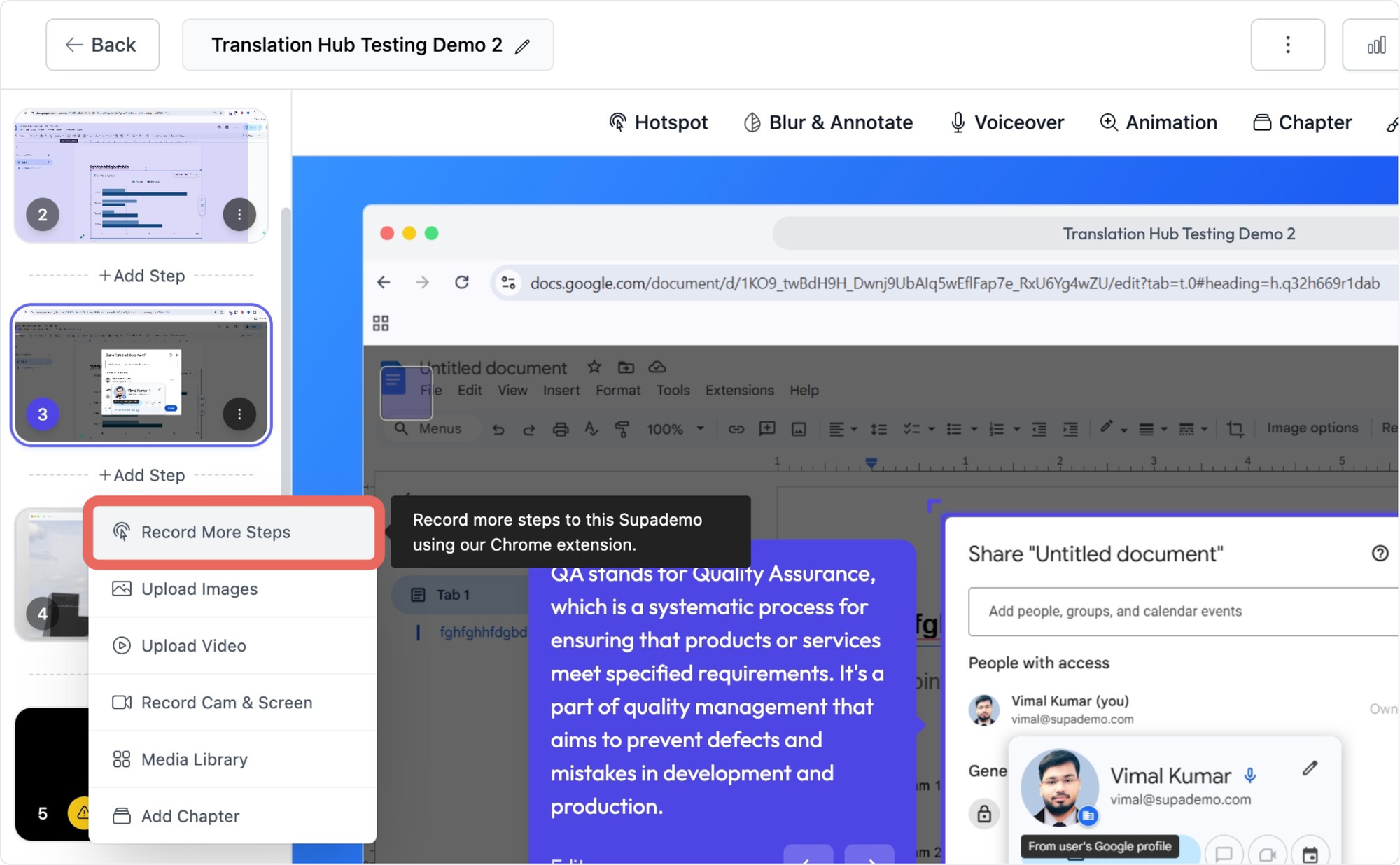
Task: Click the undo icon in Docs toolbar
Action: pos(498,429)
